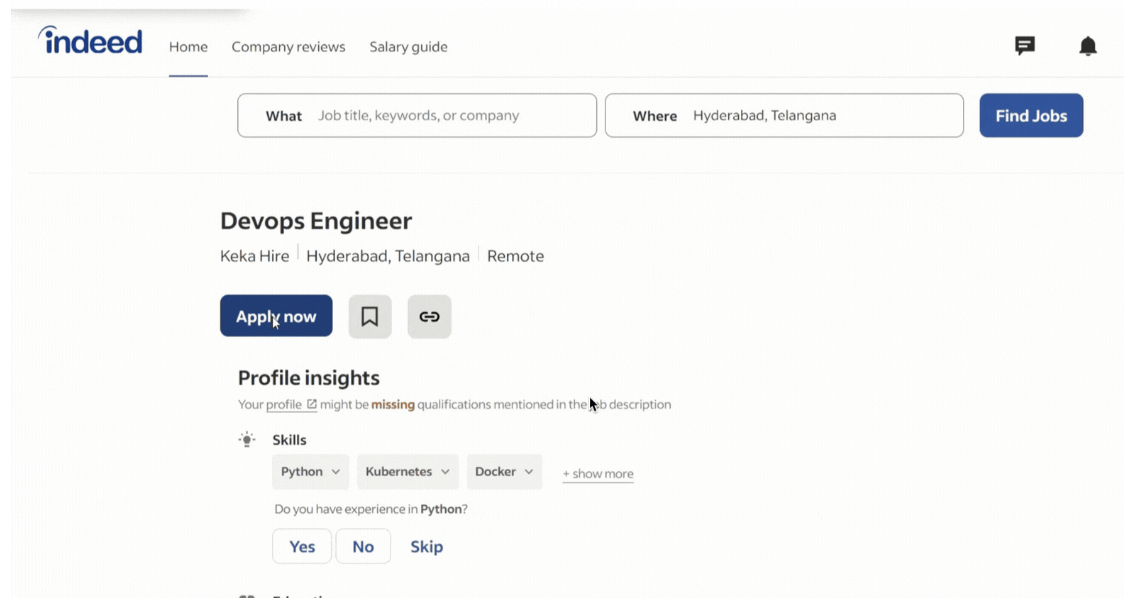Open the Salary guide tab
The height and width of the screenshot is (598, 1124).
[x=408, y=47]
